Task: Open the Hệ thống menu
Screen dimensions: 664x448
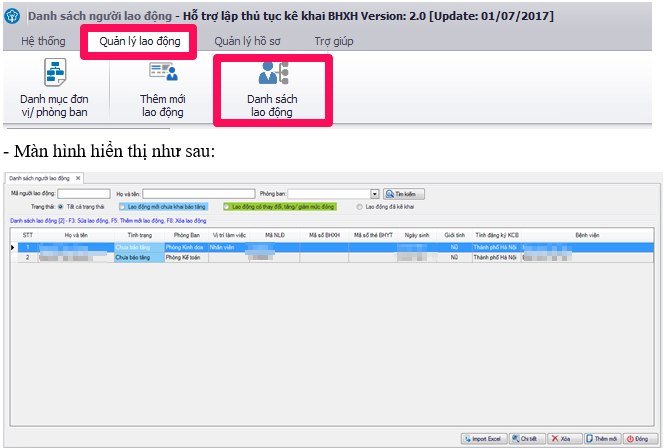Action: point(42,41)
